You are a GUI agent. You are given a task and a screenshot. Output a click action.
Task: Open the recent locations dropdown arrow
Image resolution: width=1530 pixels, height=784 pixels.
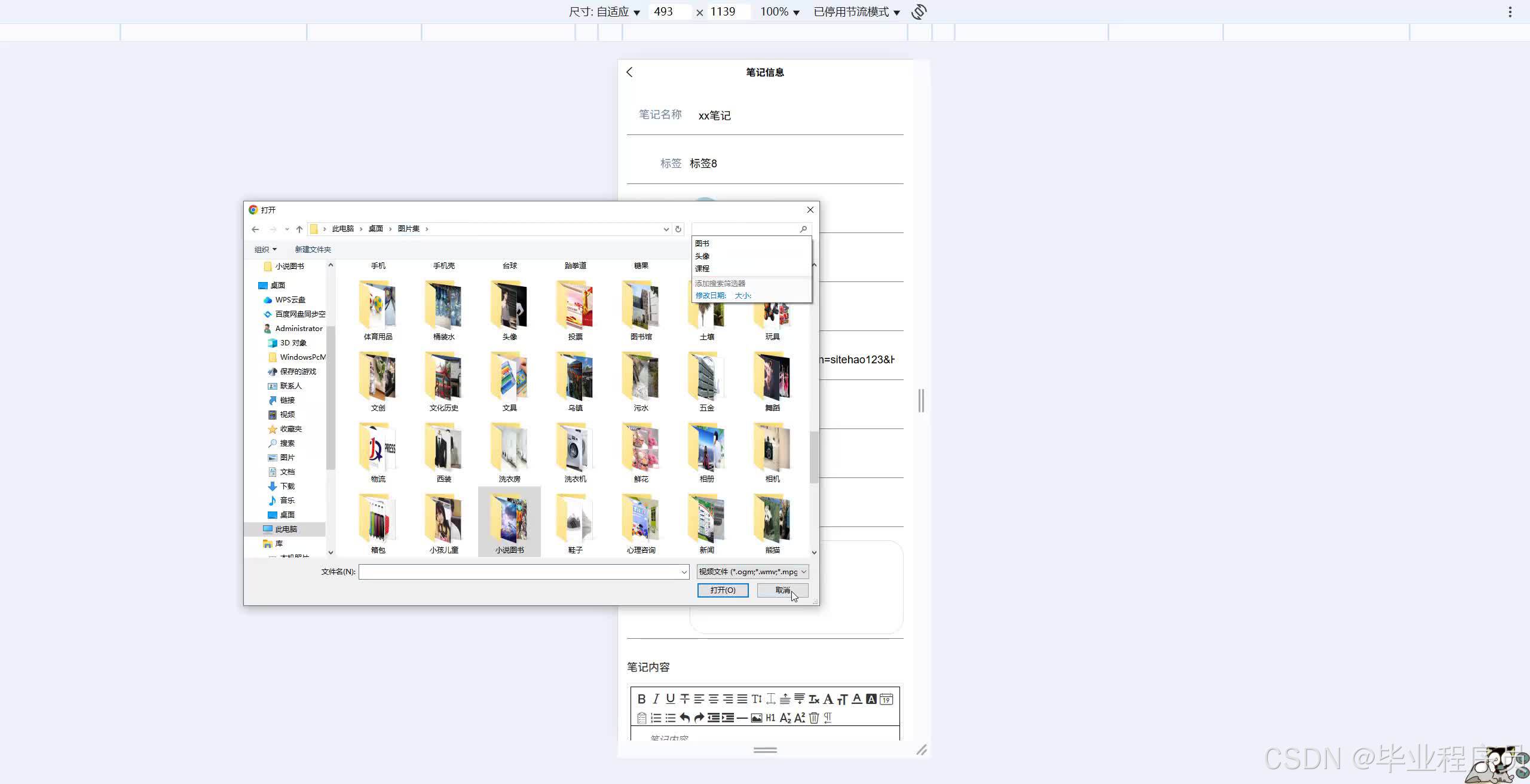[x=287, y=229]
